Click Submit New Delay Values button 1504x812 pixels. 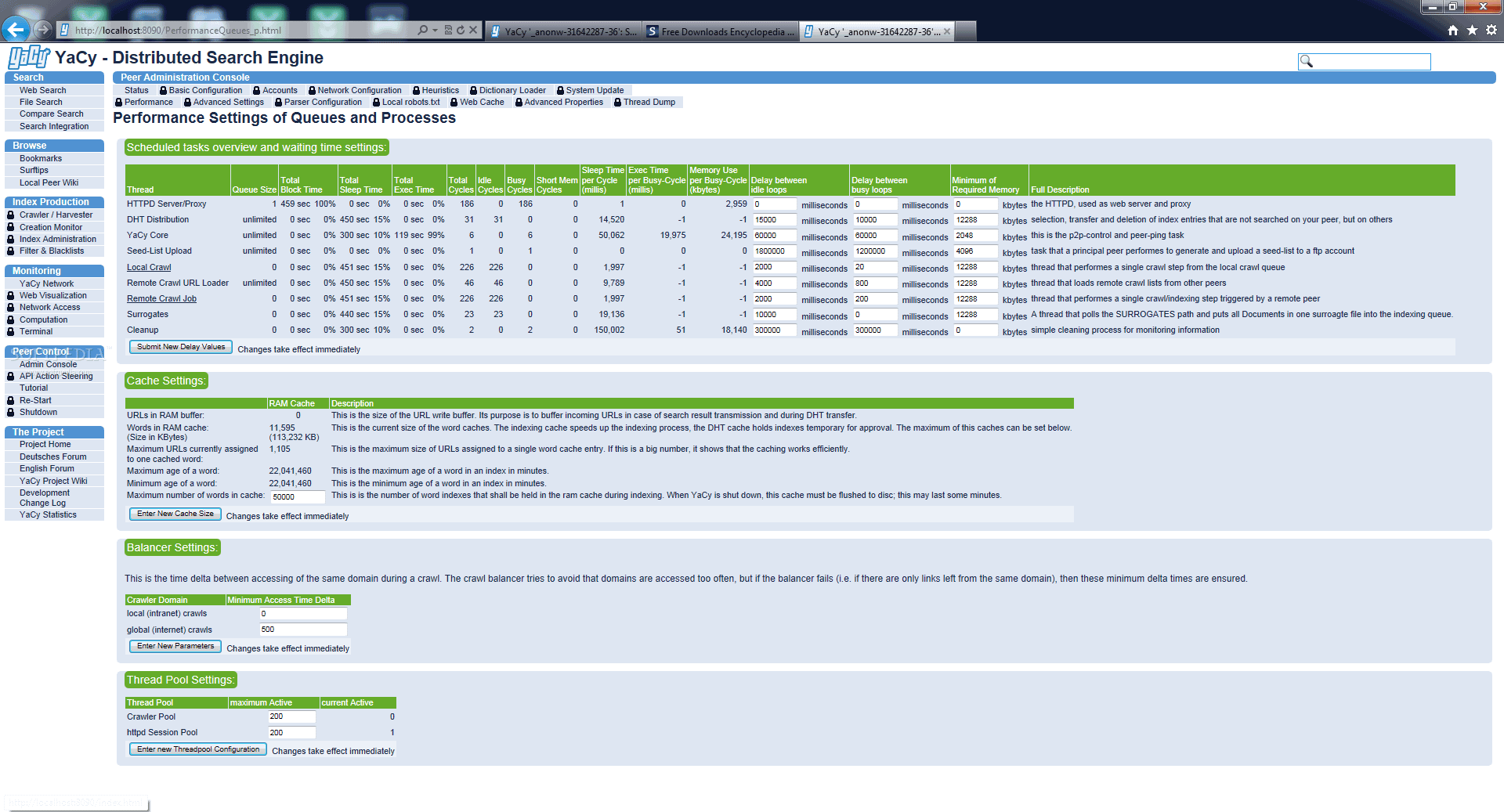(x=181, y=347)
